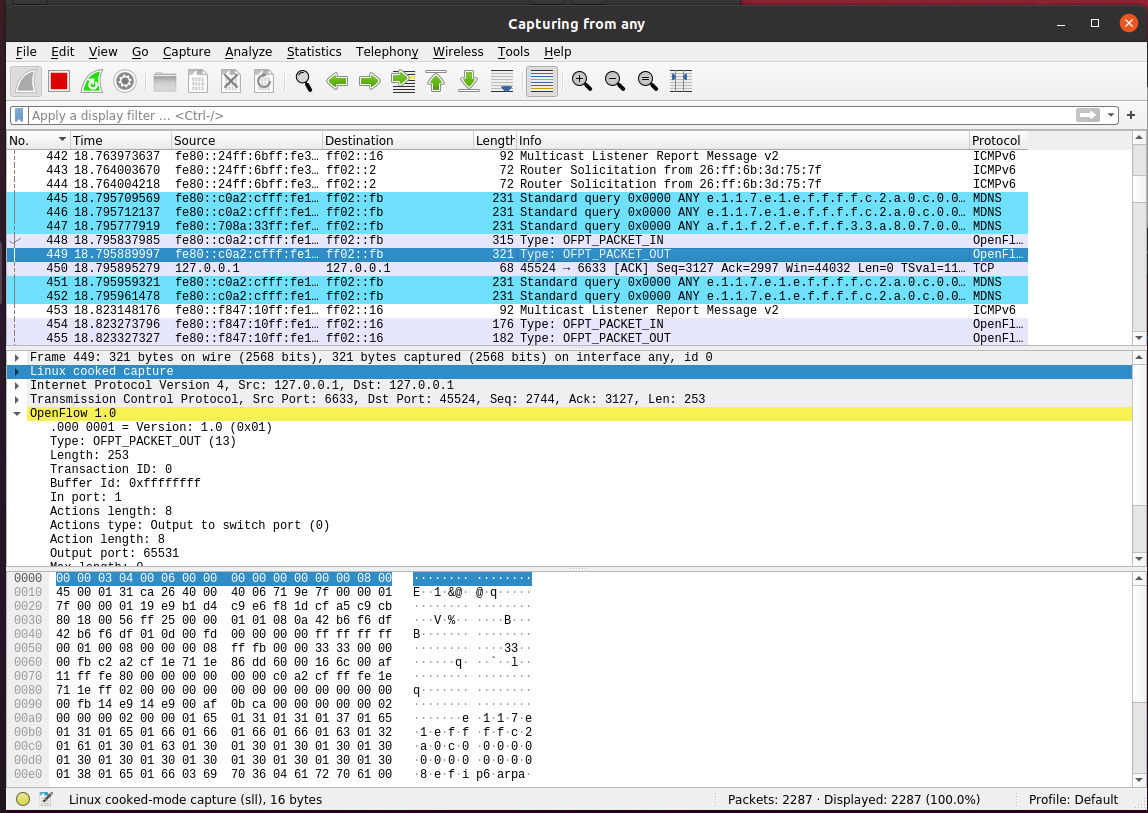Go to the first packet

(436, 81)
